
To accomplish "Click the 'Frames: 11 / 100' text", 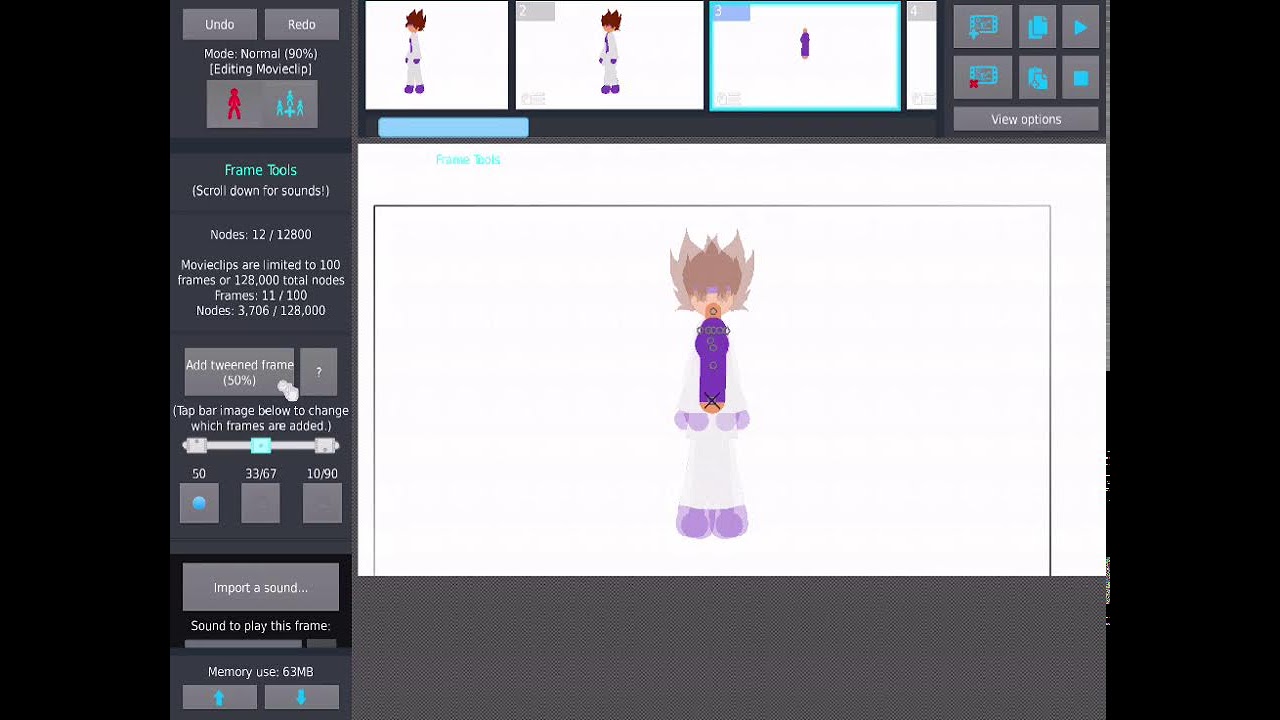I will 261,296.
